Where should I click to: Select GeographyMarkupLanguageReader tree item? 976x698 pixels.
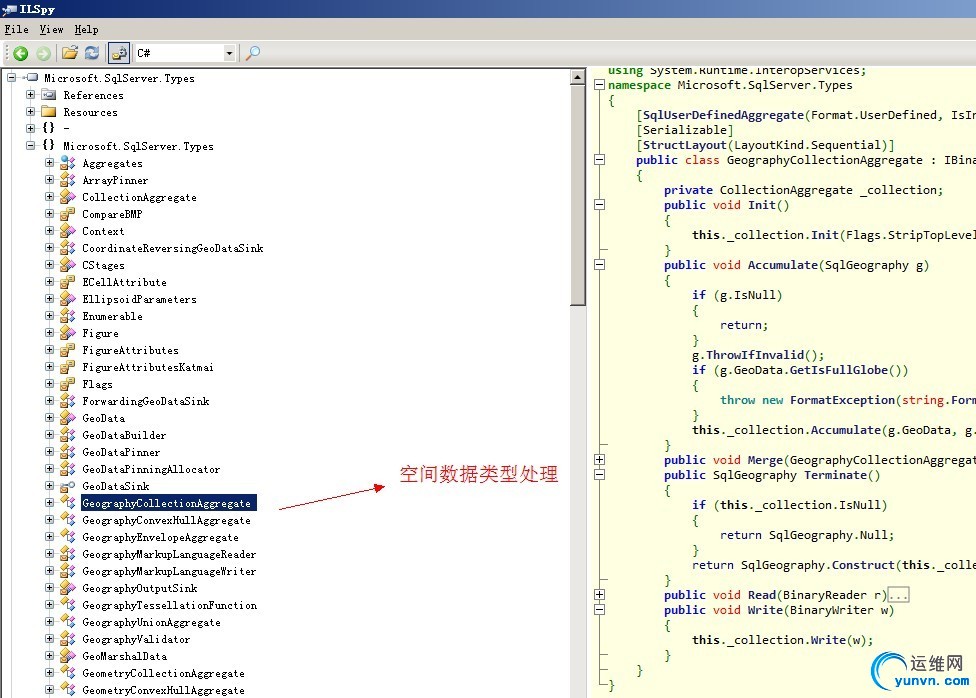tap(169, 554)
